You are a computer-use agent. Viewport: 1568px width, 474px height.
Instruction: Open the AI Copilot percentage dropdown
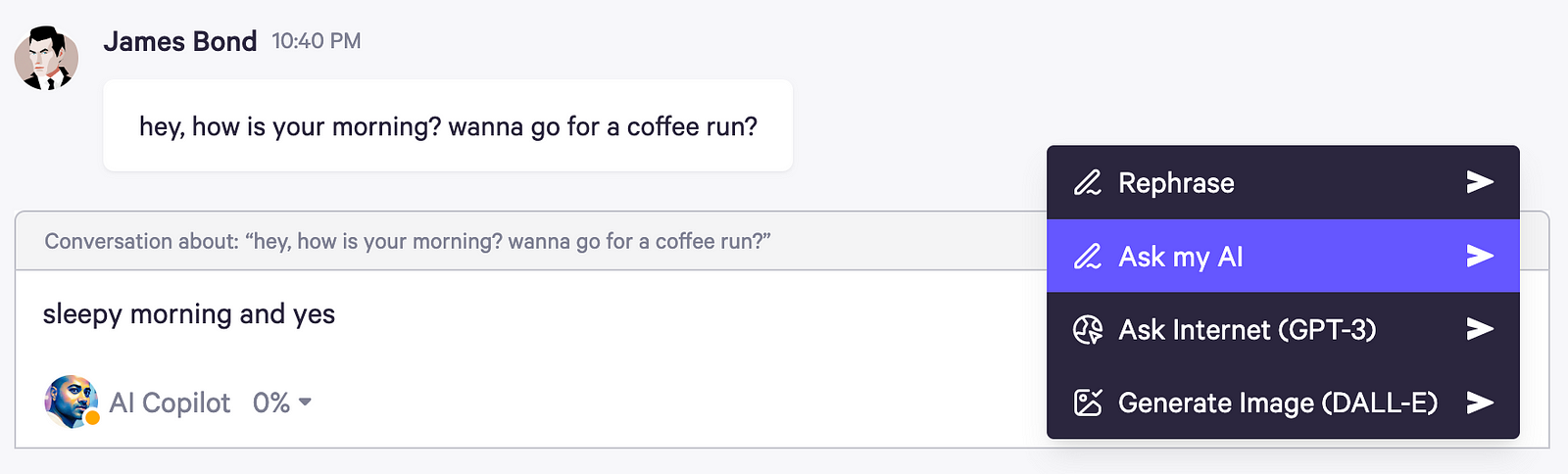coord(282,403)
